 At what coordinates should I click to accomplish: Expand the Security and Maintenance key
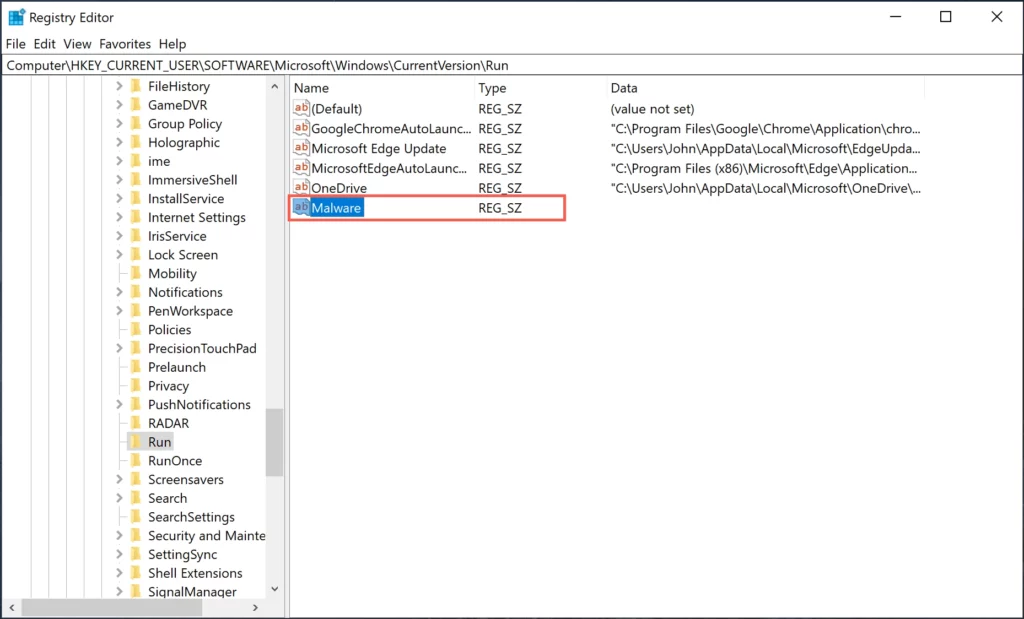coord(121,535)
